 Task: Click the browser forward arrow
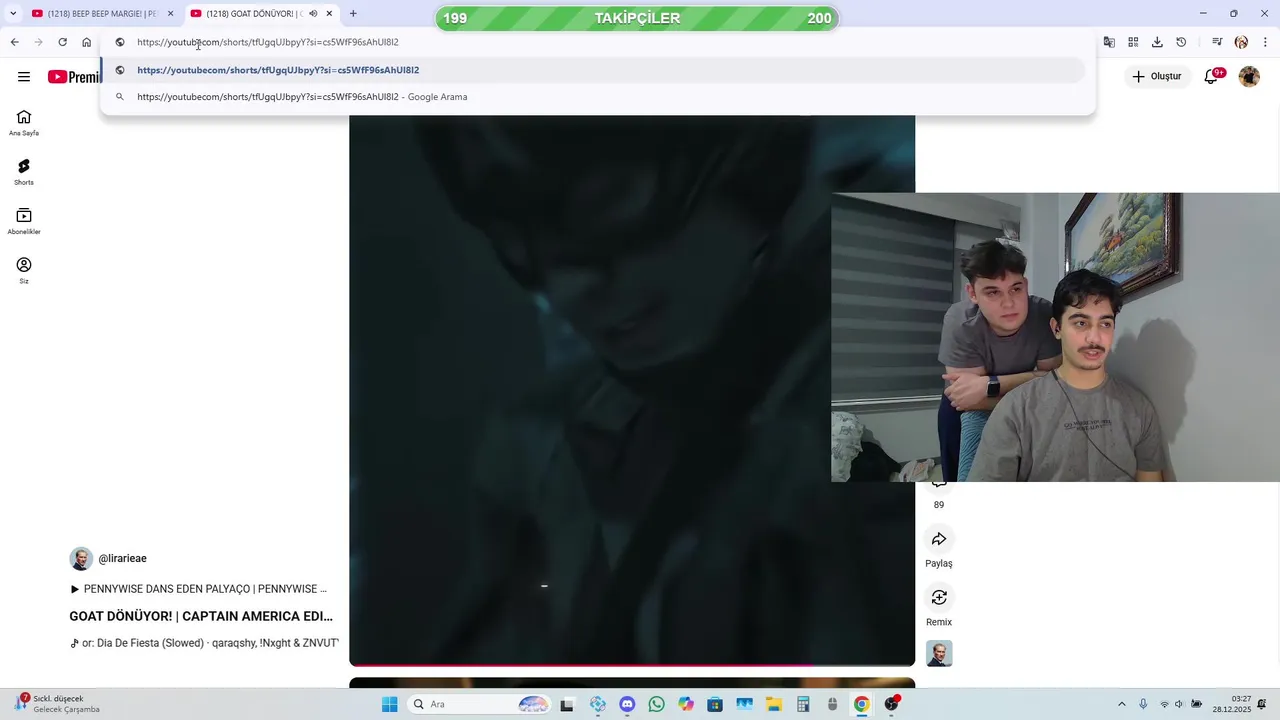click(x=38, y=42)
